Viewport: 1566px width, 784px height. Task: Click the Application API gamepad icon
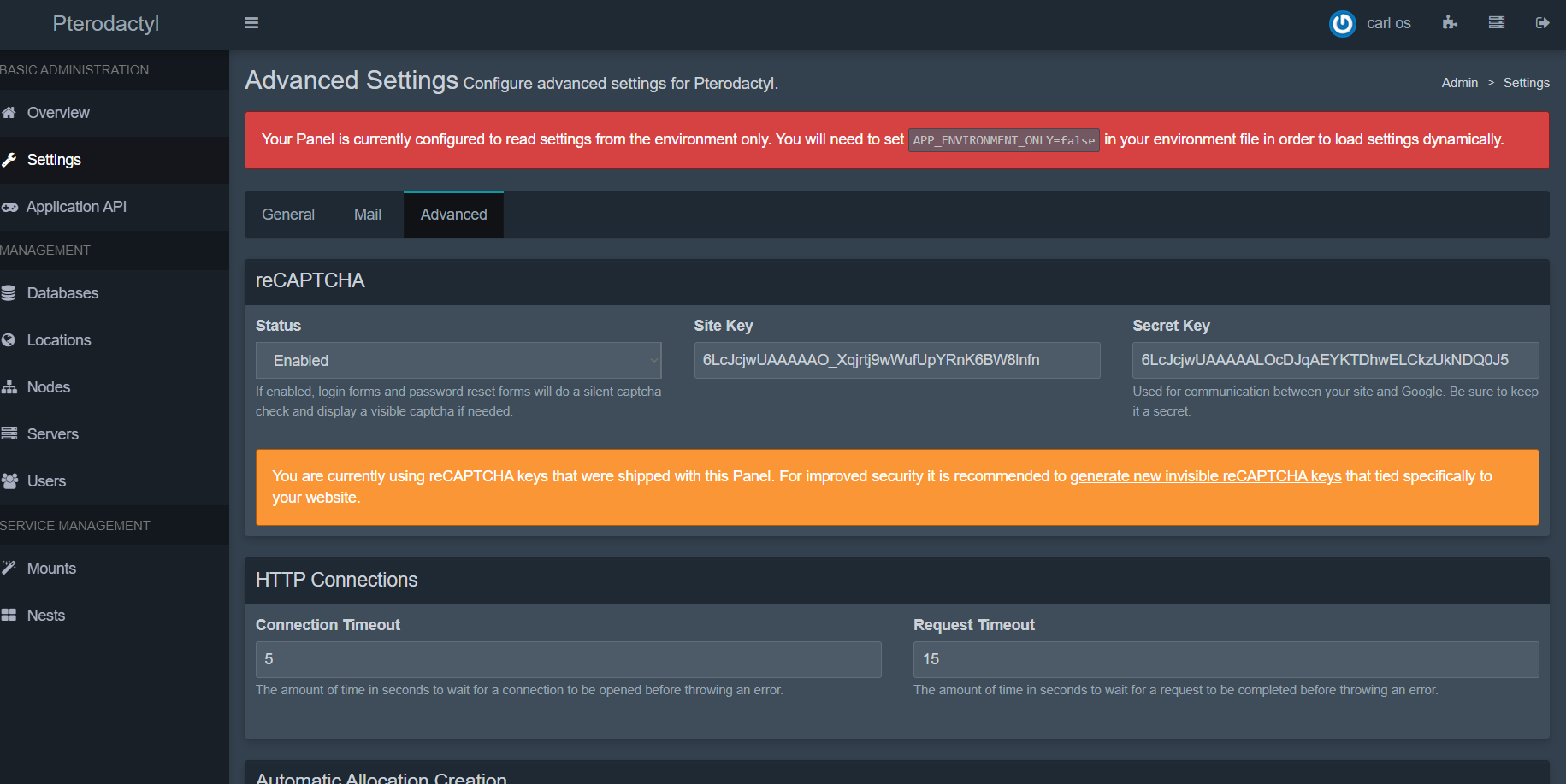click(9, 207)
